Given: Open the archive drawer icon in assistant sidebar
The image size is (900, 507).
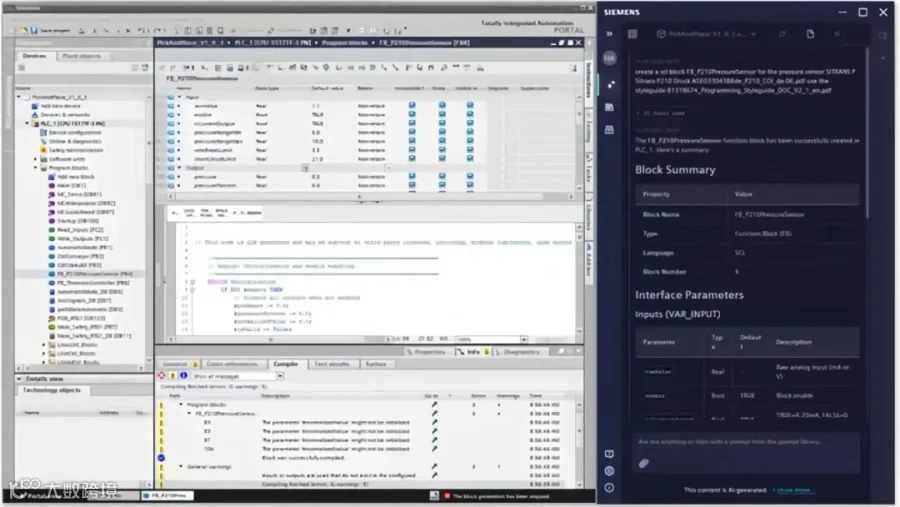Looking at the screenshot, I should coord(610,130).
